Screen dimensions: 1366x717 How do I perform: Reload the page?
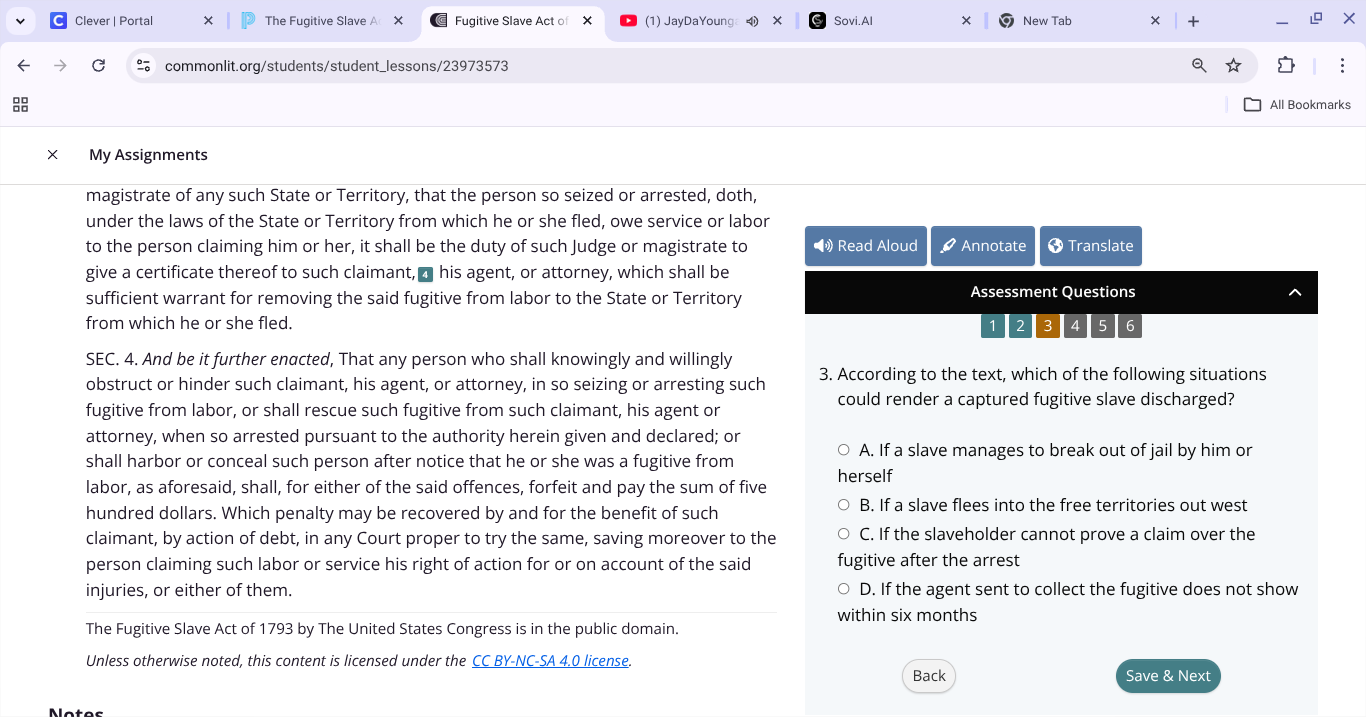coord(99,65)
